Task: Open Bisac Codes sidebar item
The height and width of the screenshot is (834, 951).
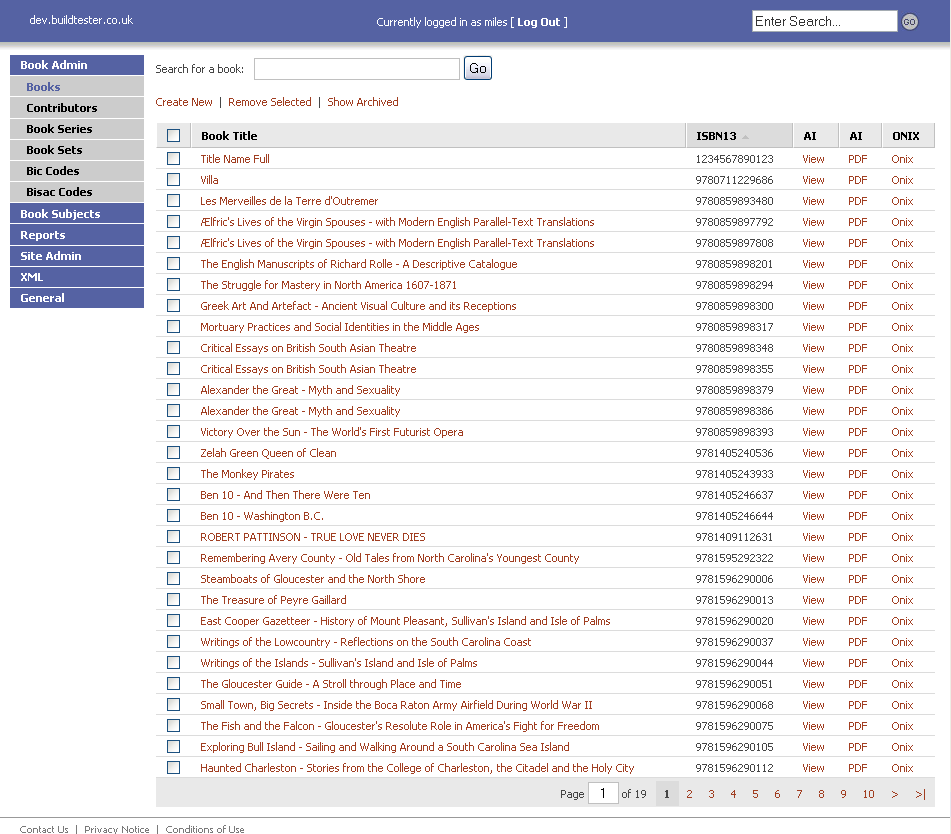Action: pyautogui.click(x=77, y=192)
